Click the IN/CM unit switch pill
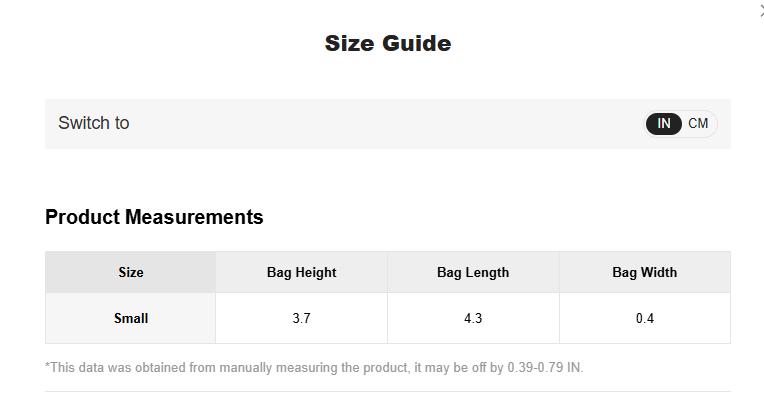 pyautogui.click(x=681, y=124)
